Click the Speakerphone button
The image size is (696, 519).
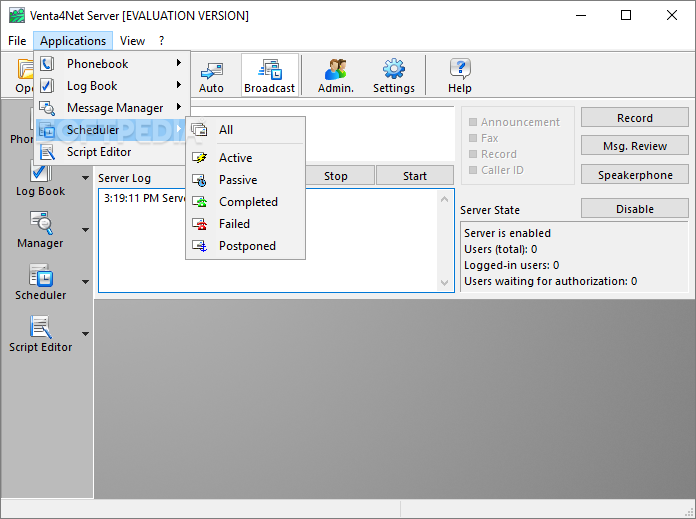click(635, 175)
